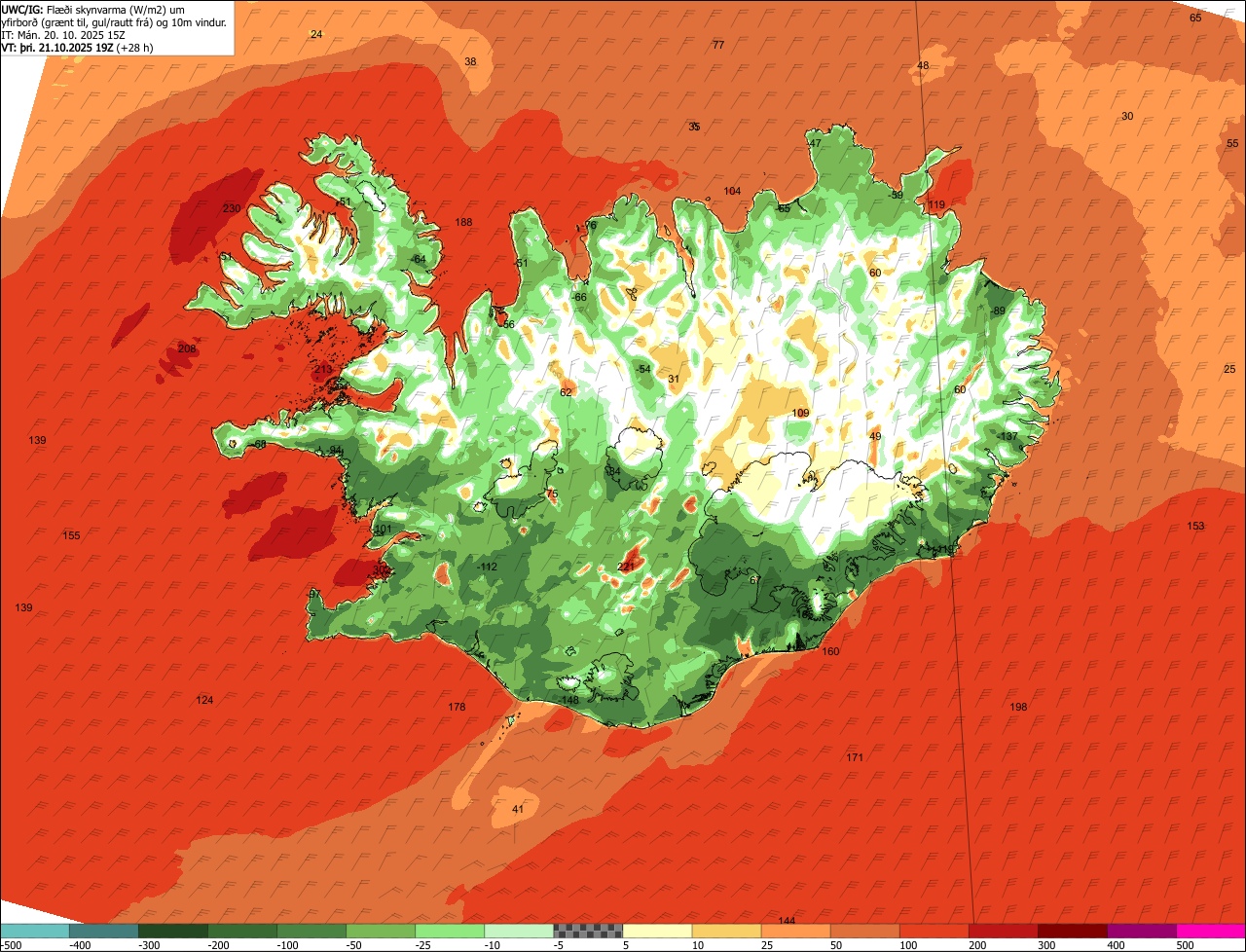
Task: Click the -300 to -200 darkest green legend swatch
Action: tap(172, 931)
